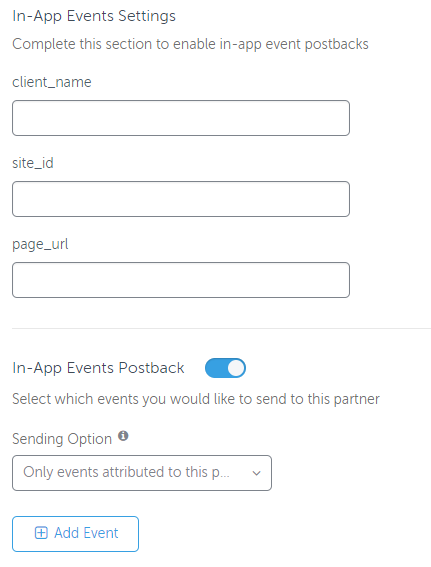Image resolution: width=431 pixels, height=567 pixels.
Task: Click the Add Event button
Action: [75, 534]
